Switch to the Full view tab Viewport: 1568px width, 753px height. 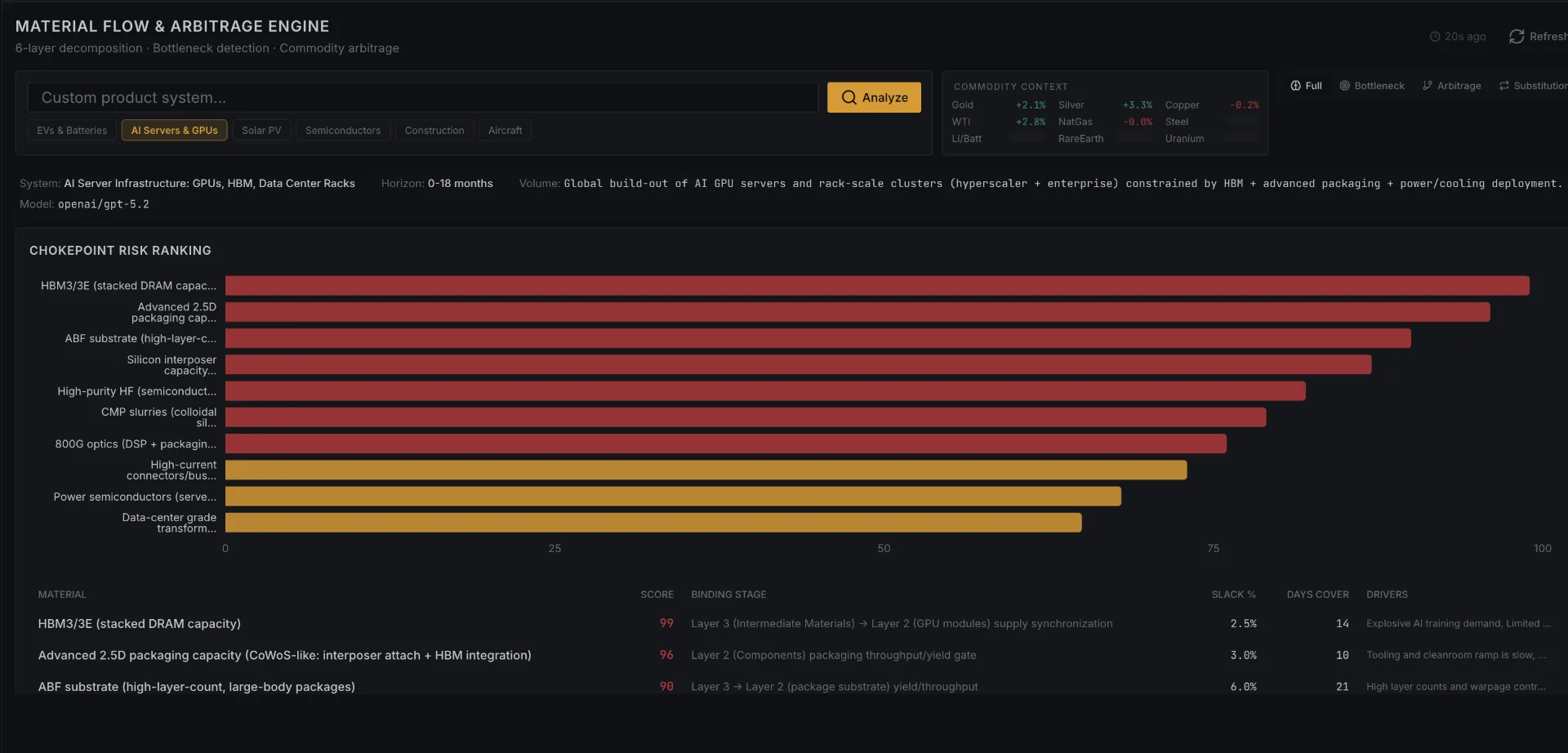[x=1306, y=86]
